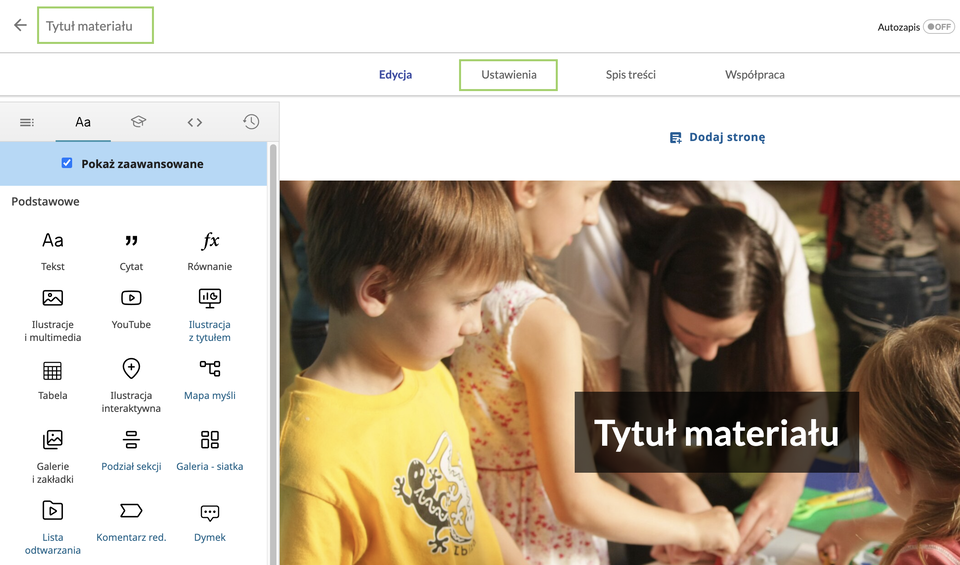Switch to Spis treści tab
The height and width of the screenshot is (565, 960).
pyautogui.click(x=630, y=75)
